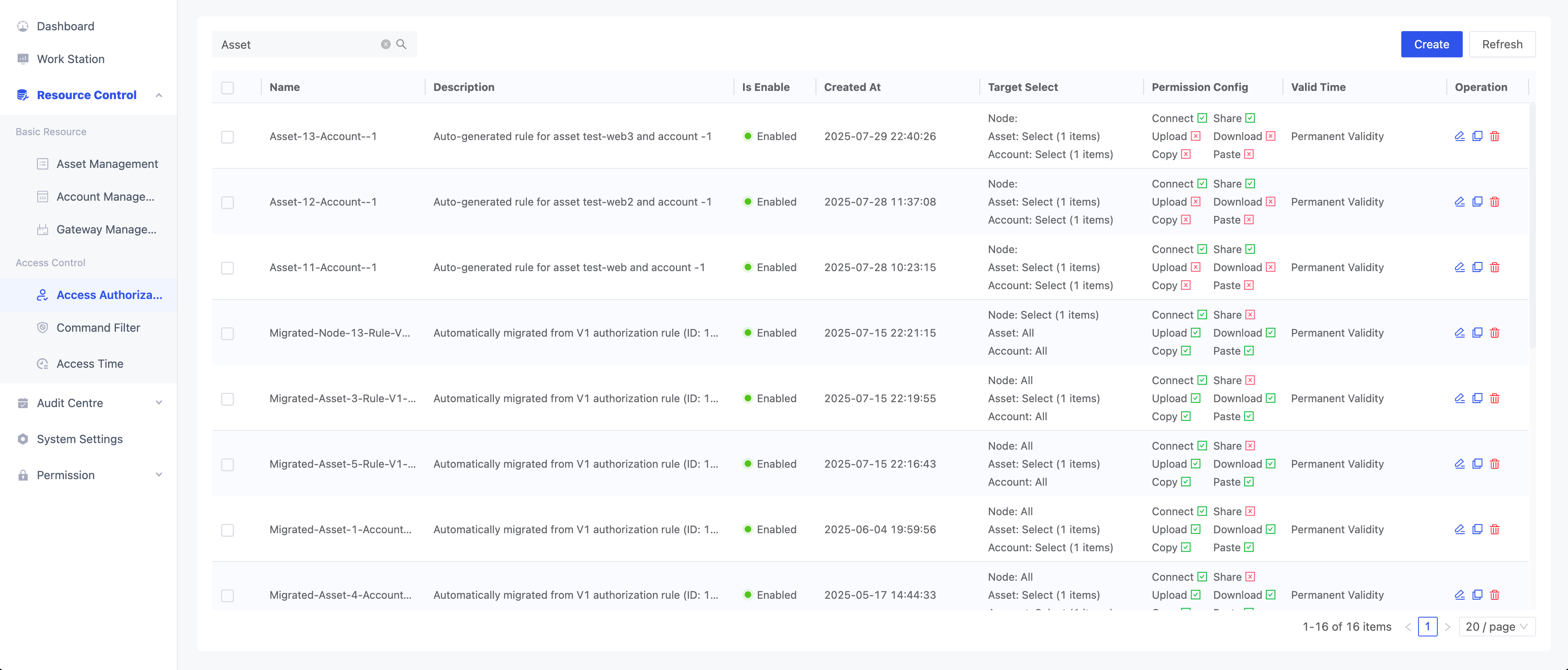
Task: Delete the Migrated-Asset-3-Rule rule
Action: [1494, 398]
